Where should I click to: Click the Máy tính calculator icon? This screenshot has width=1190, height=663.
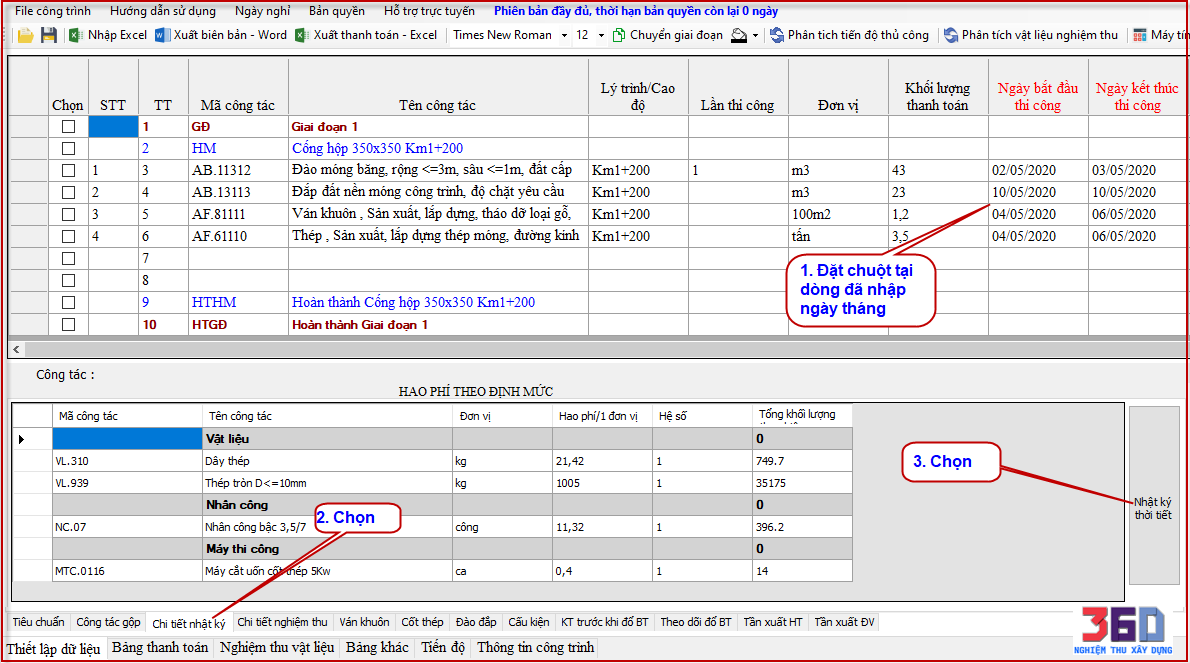pyautogui.click(x=1140, y=35)
